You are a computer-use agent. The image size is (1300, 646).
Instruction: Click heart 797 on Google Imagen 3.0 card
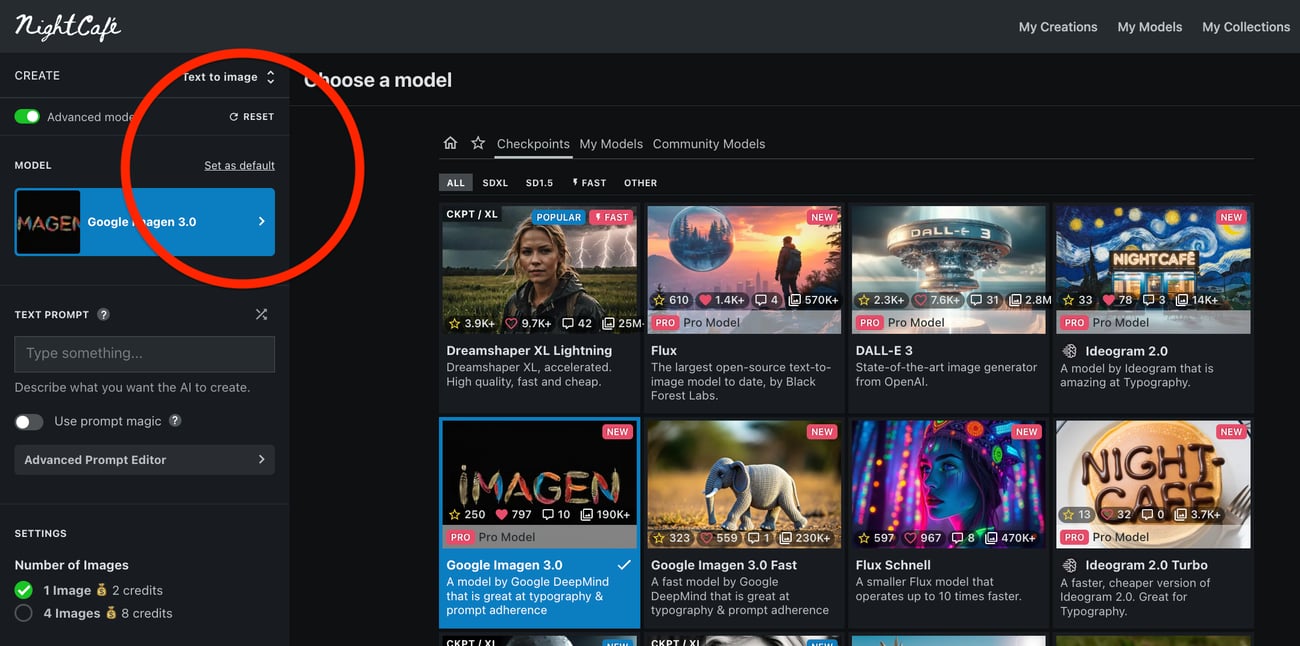(513, 514)
